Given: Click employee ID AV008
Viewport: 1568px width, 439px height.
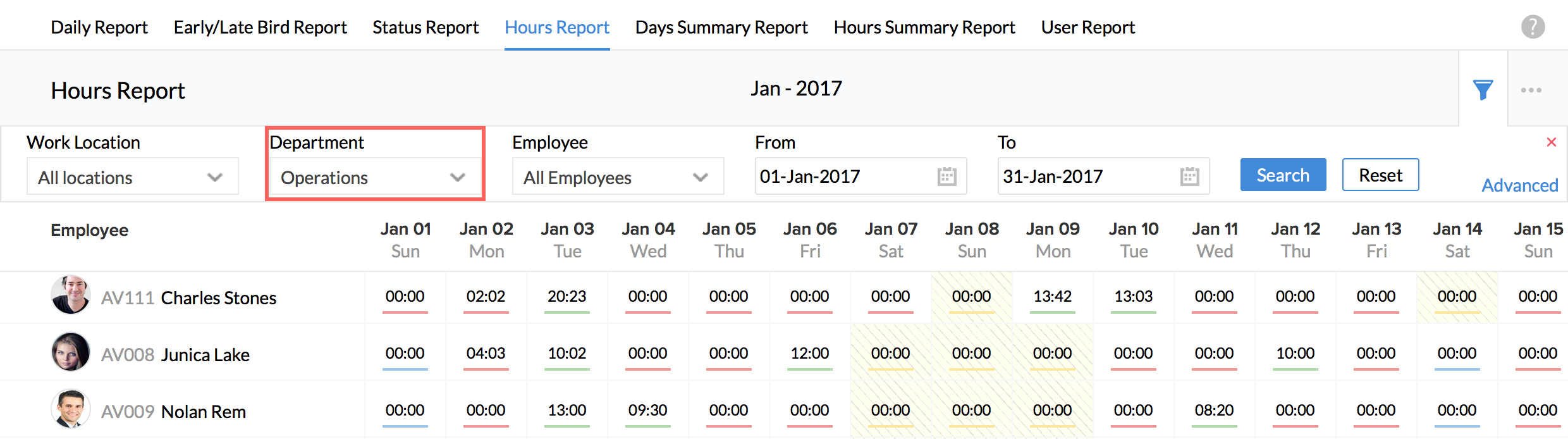Looking at the screenshot, I should [128, 355].
